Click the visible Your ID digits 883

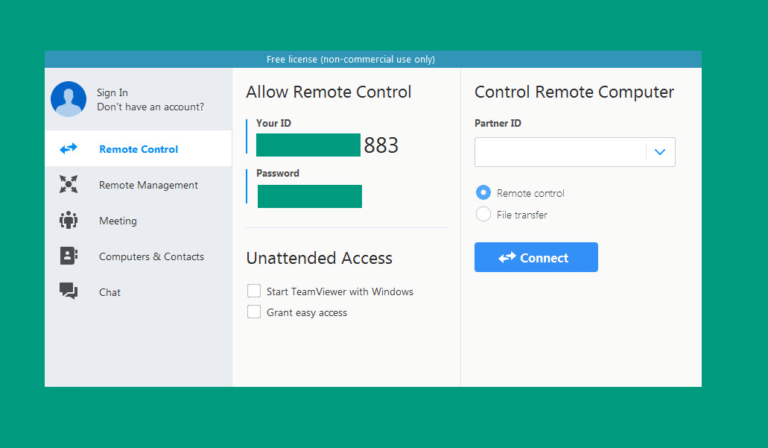click(x=381, y=145)
